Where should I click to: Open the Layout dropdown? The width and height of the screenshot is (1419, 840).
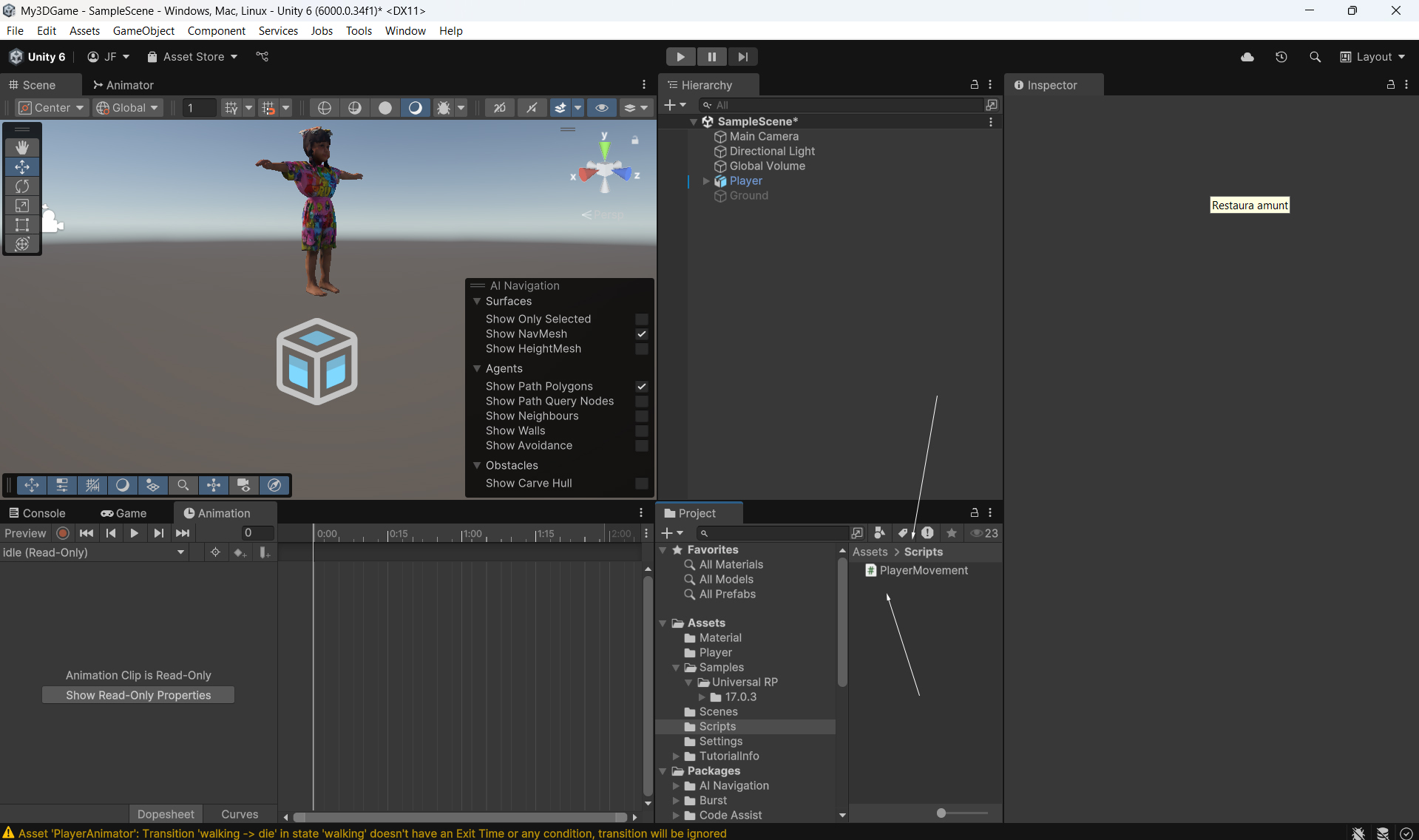coord(1373,57)
